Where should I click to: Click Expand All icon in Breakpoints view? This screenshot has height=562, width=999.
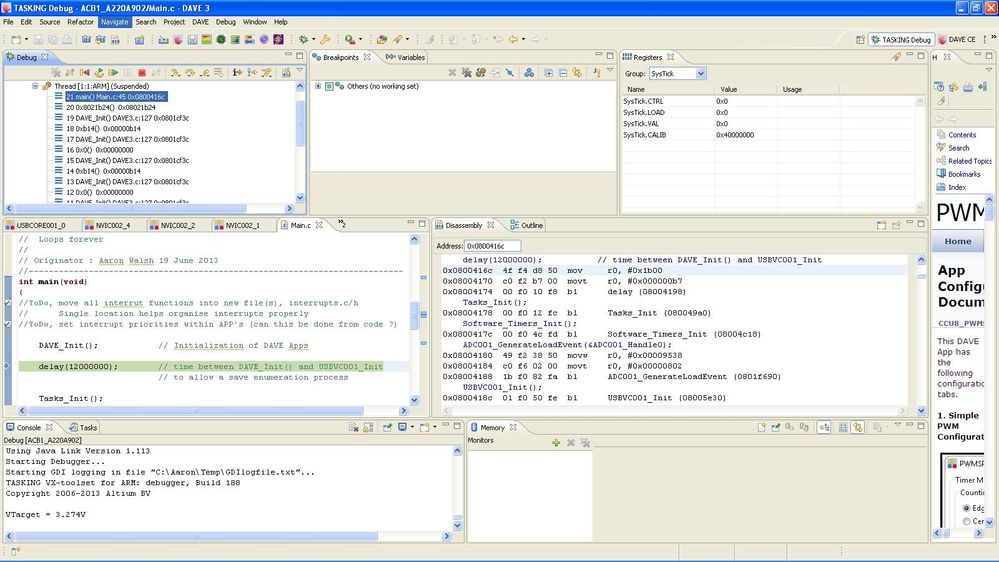(x=549, y=73)
